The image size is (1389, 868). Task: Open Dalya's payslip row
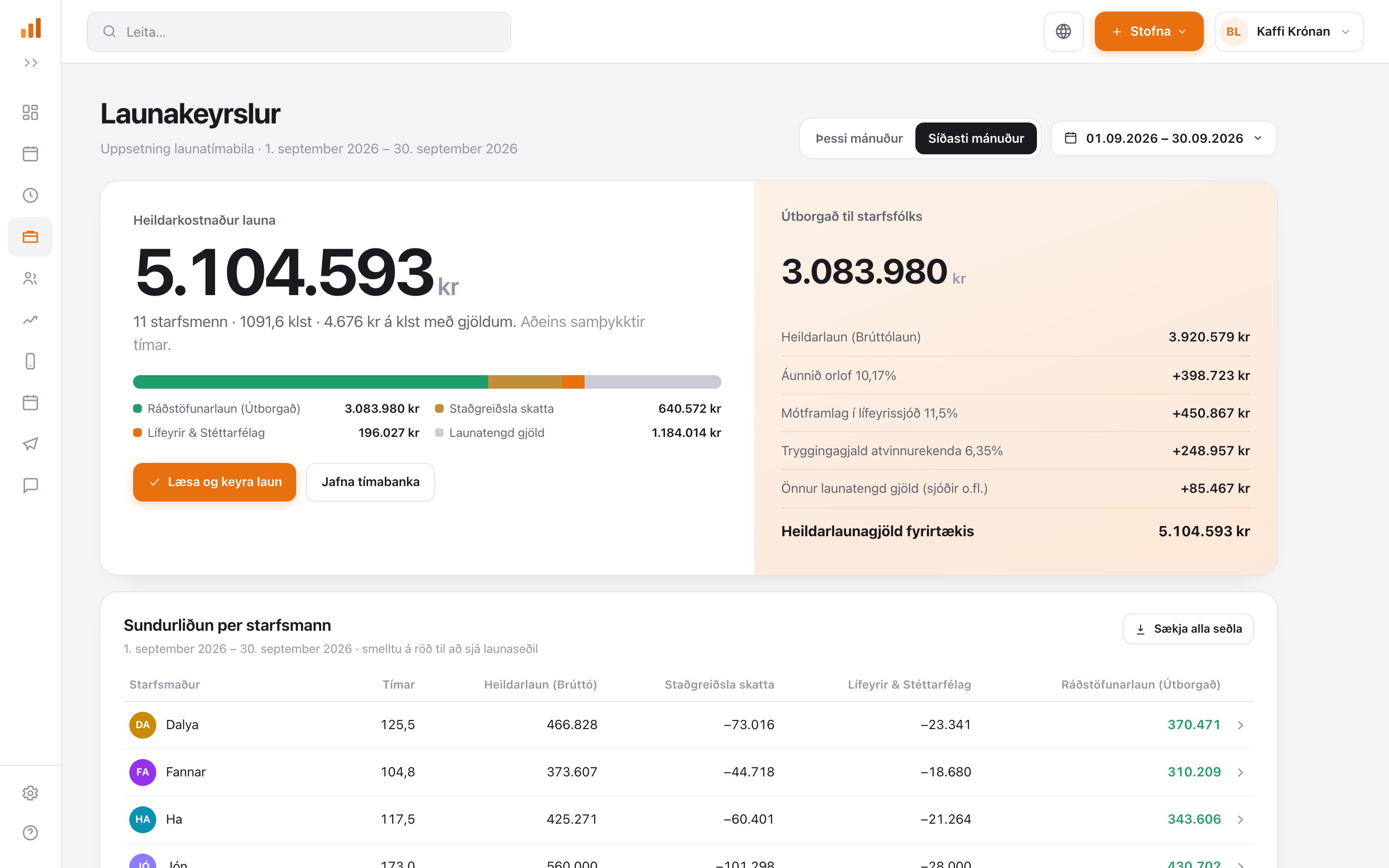688,724
